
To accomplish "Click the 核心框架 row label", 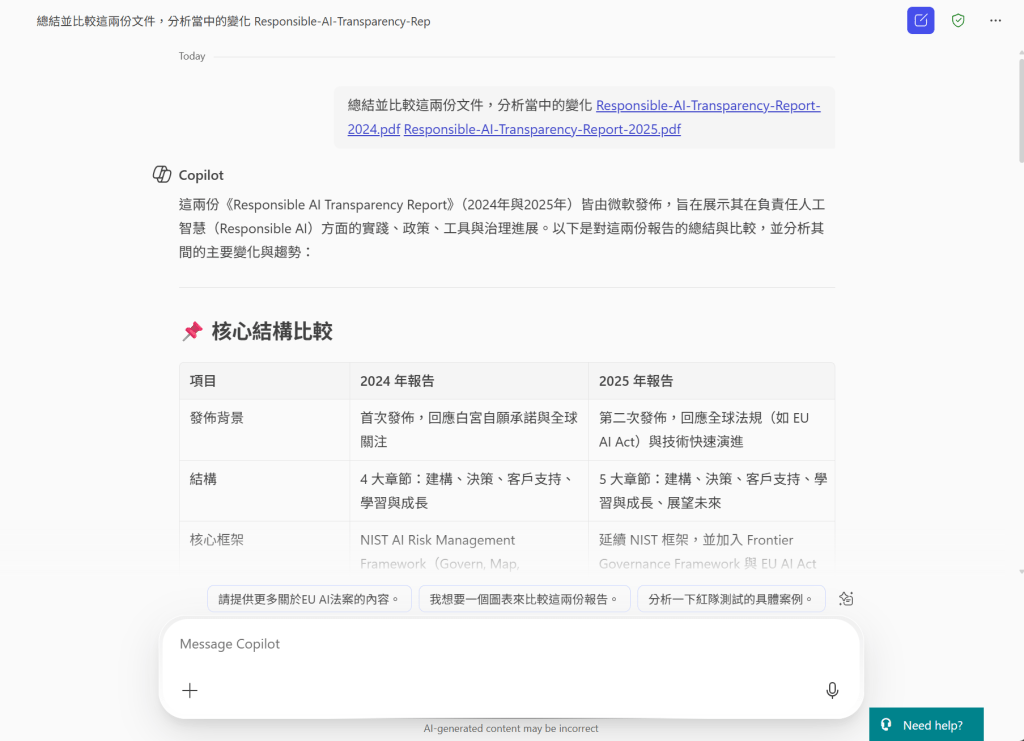I will coord(216,539).
